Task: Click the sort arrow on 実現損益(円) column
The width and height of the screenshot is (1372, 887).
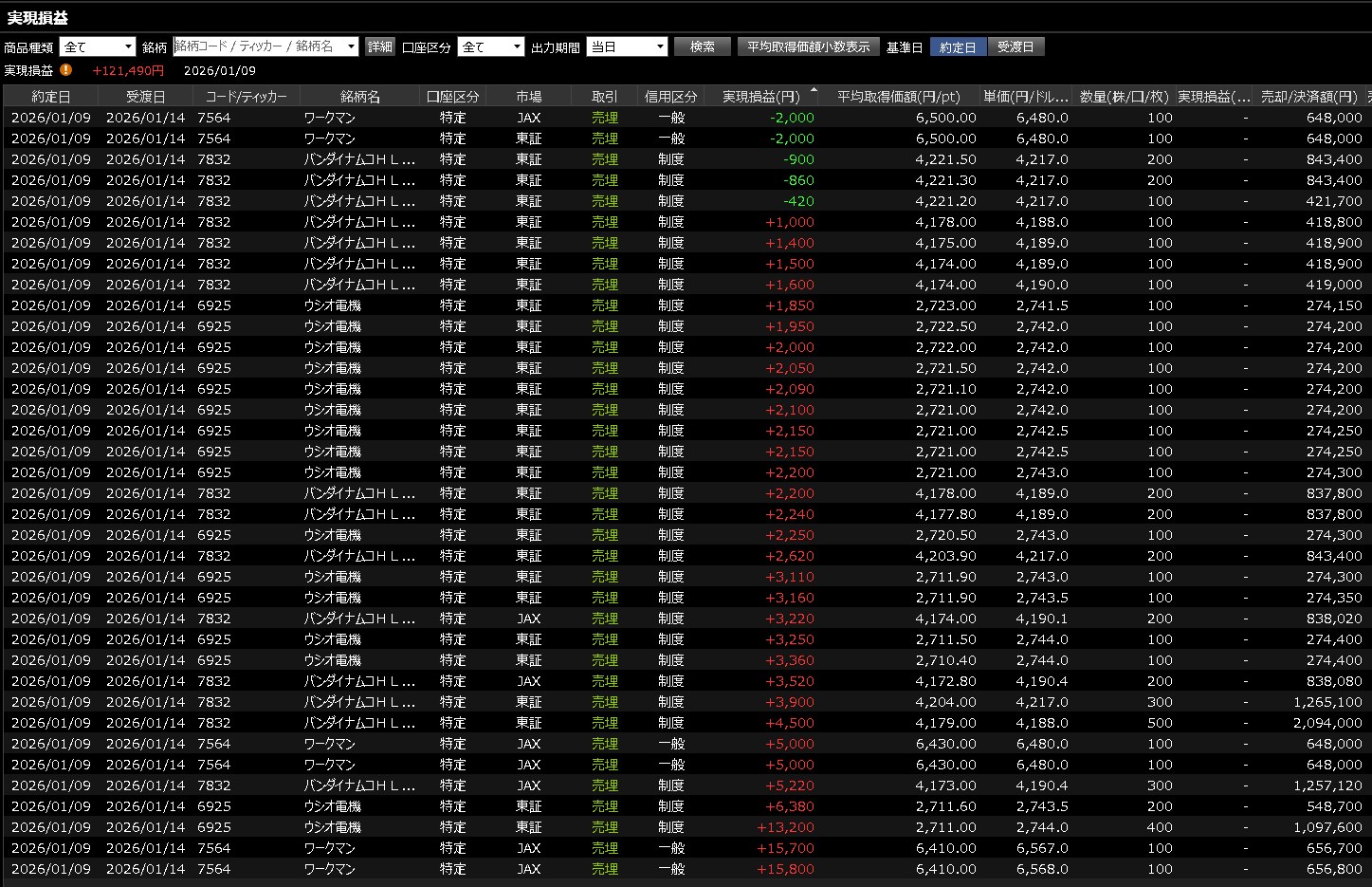Action: click(x=814, y=90)
